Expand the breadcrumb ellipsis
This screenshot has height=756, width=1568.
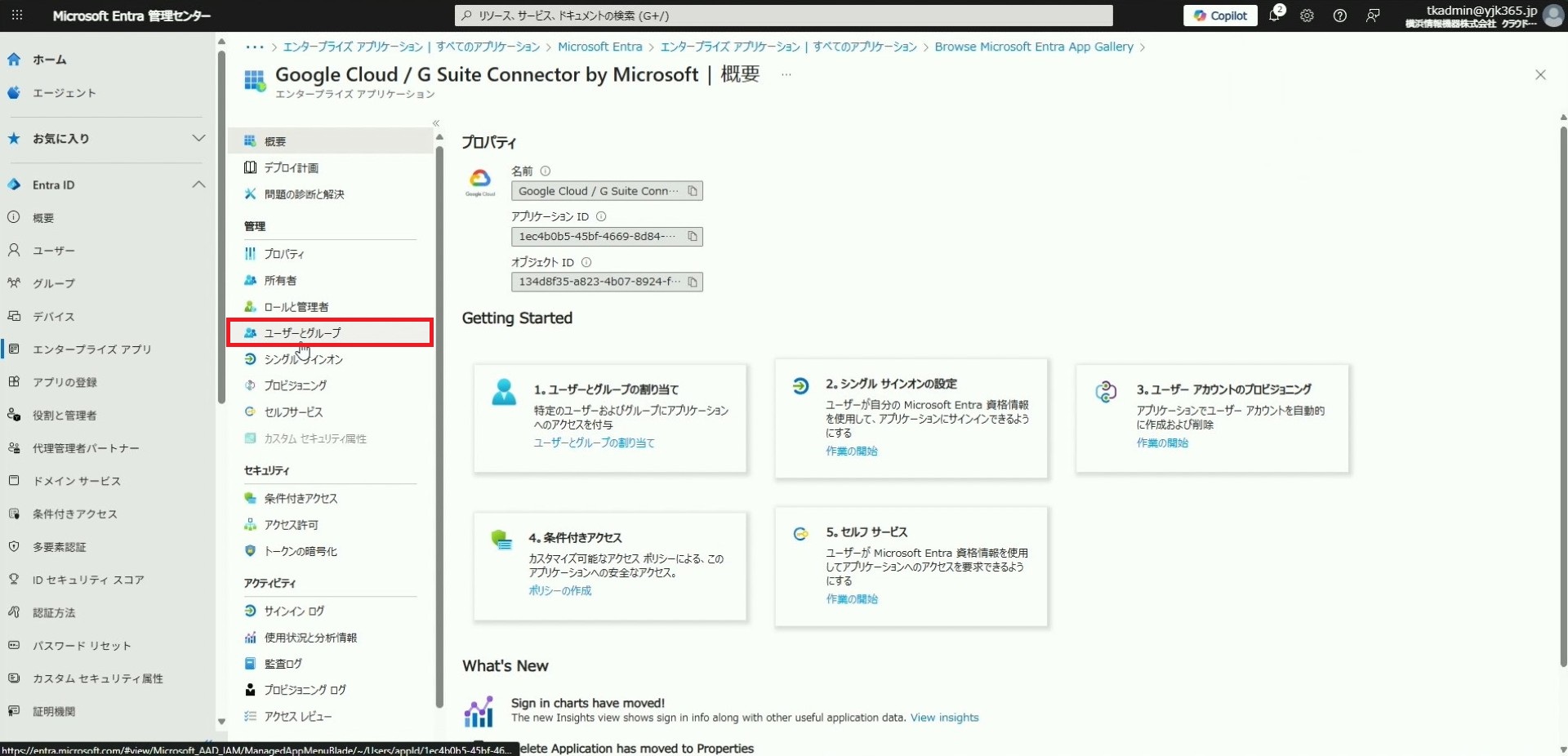point(254,47)
